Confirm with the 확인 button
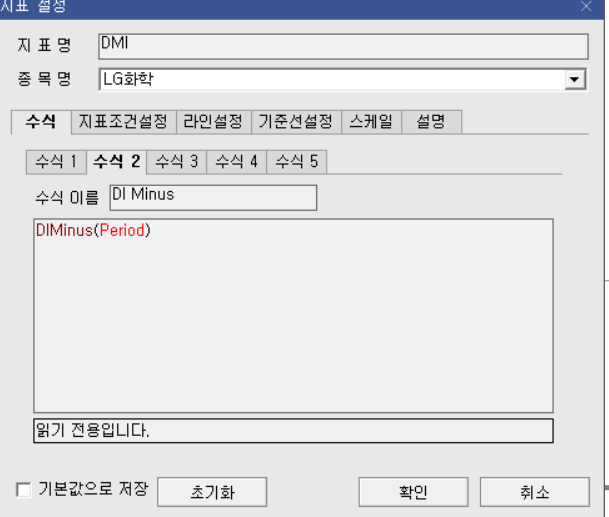The height and width of the screenshot is (517, 609). coord(413,492)
